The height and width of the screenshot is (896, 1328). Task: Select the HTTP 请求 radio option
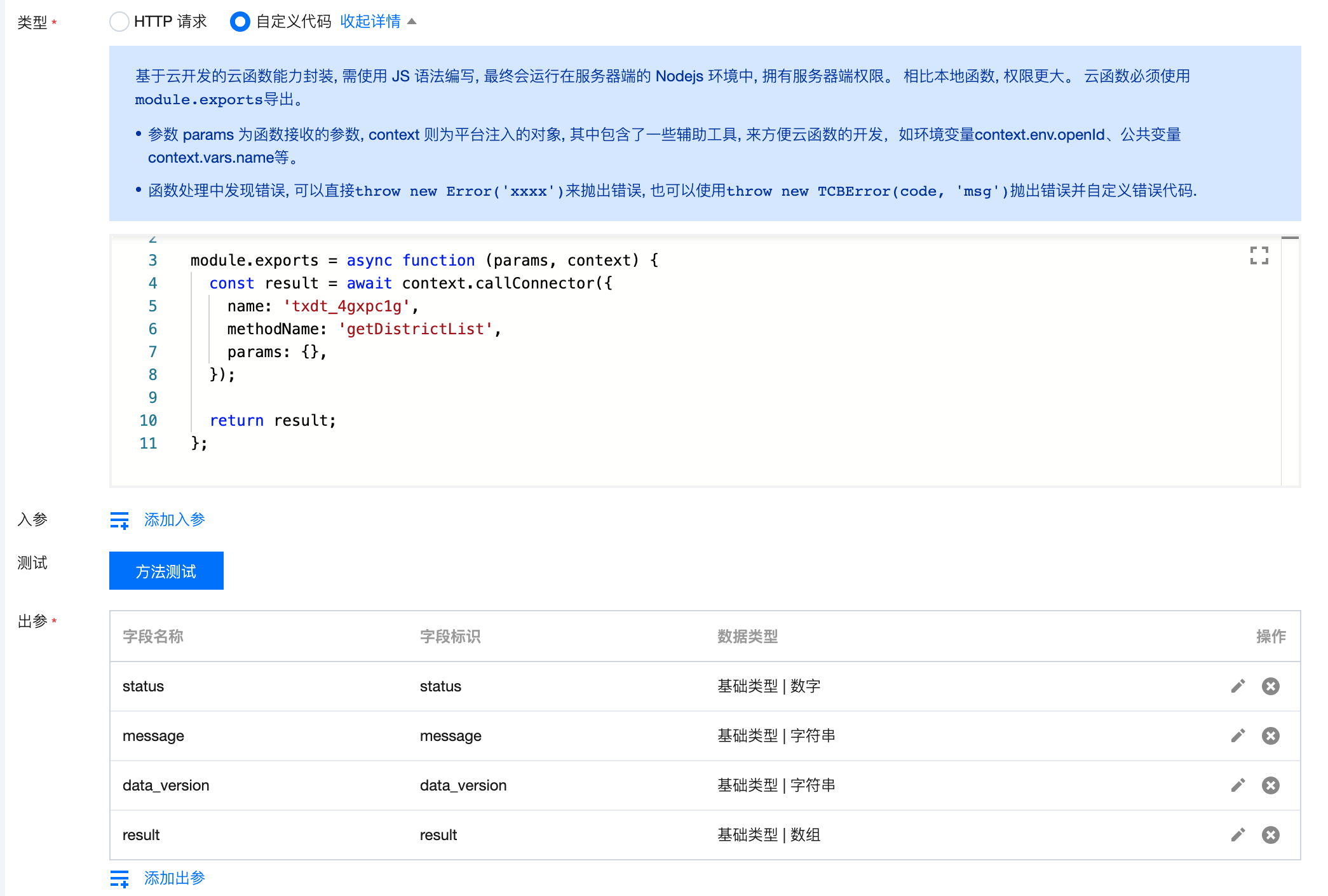pyautogui.click(x=119, y=22)
